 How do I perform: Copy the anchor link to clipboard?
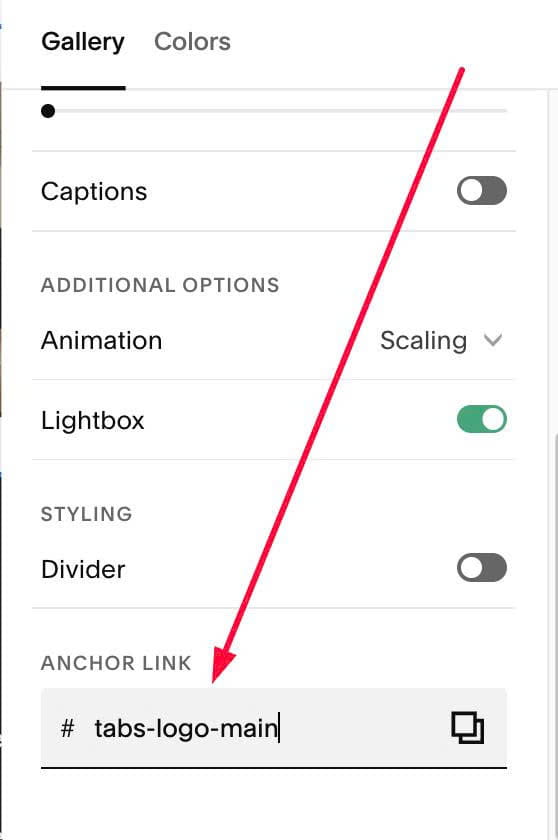click(467, 728)
